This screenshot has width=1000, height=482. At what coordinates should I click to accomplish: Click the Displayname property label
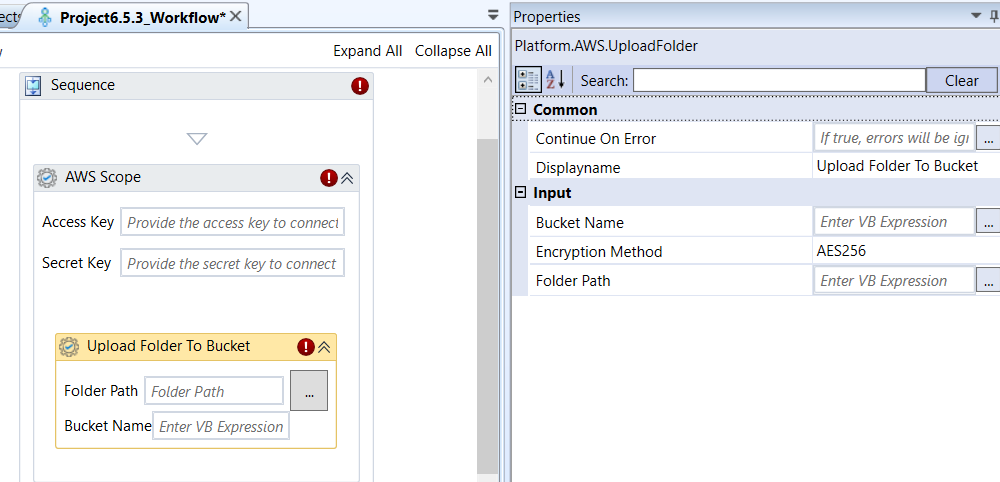coord(578,168)
